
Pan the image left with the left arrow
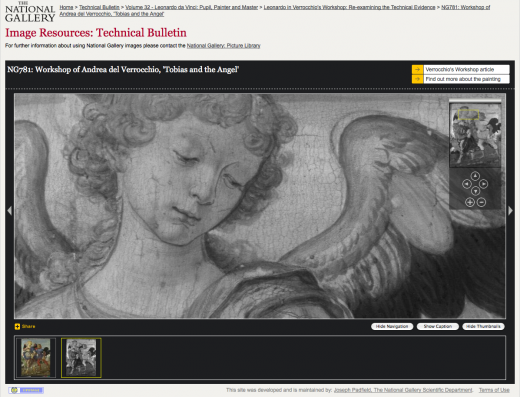[x=467, y=184]
